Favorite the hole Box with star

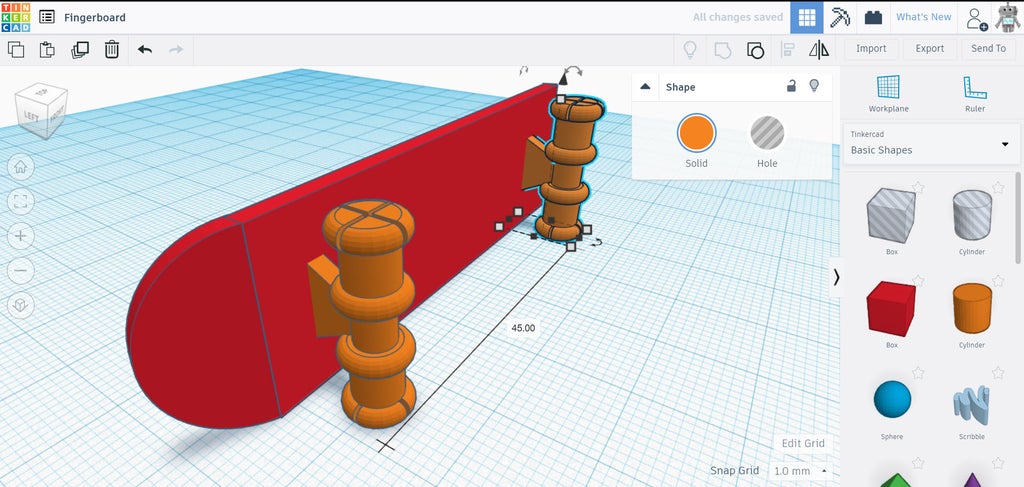pyautogui.click(x=918, y=188)
